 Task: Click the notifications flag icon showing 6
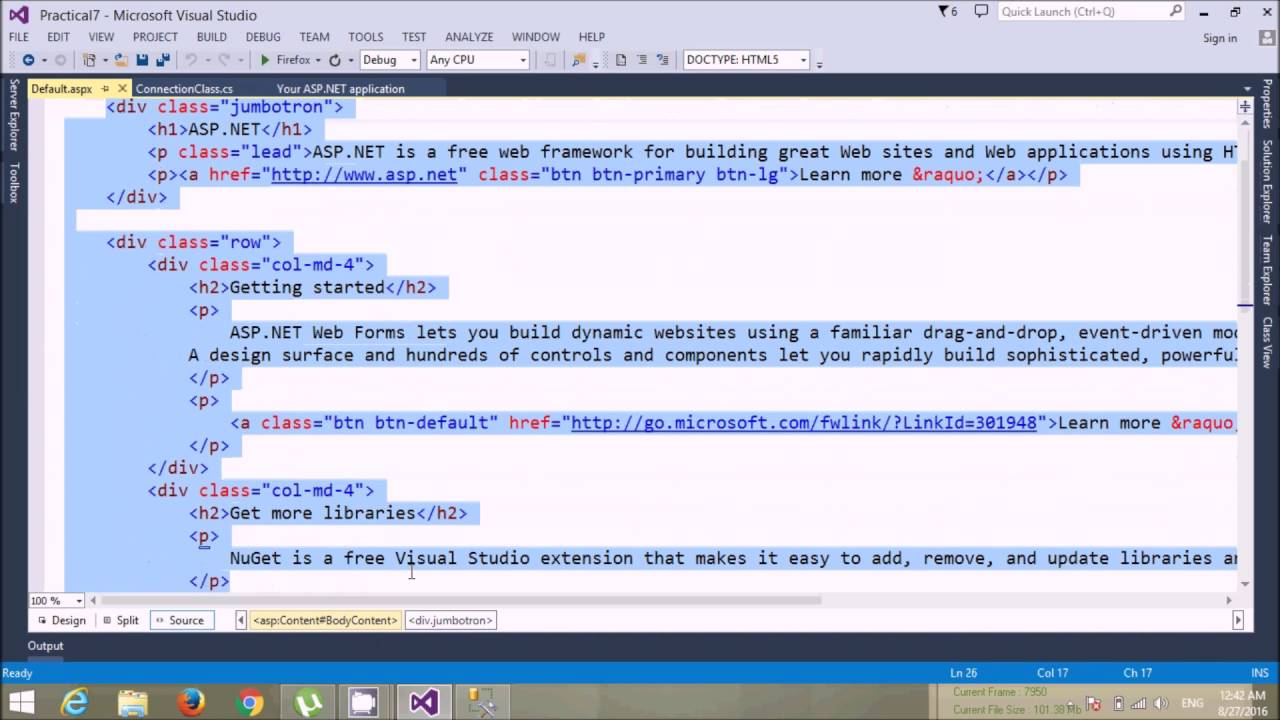pyautogui.click(x=947, y=12)
